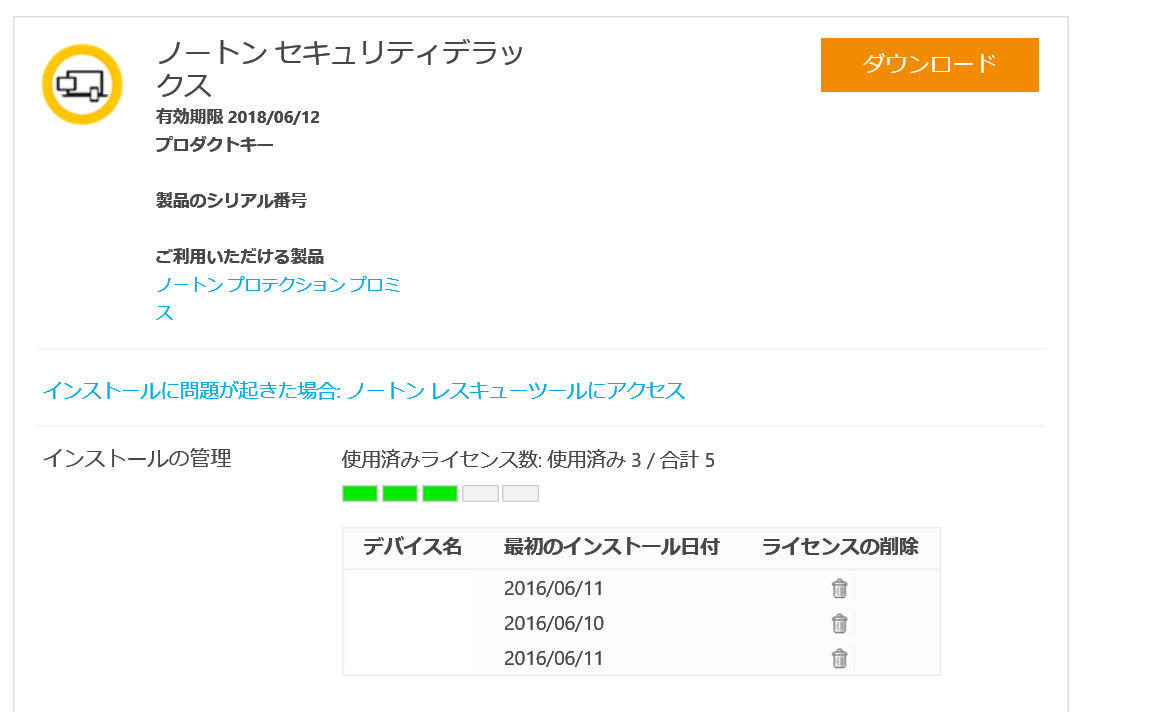Click the first empty license bar segment

point(480,493)
